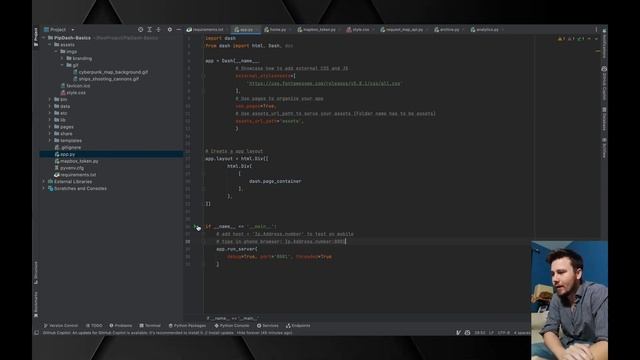Switch to analytics.py editor tab
640x360 pixels.
click(487, 29)
